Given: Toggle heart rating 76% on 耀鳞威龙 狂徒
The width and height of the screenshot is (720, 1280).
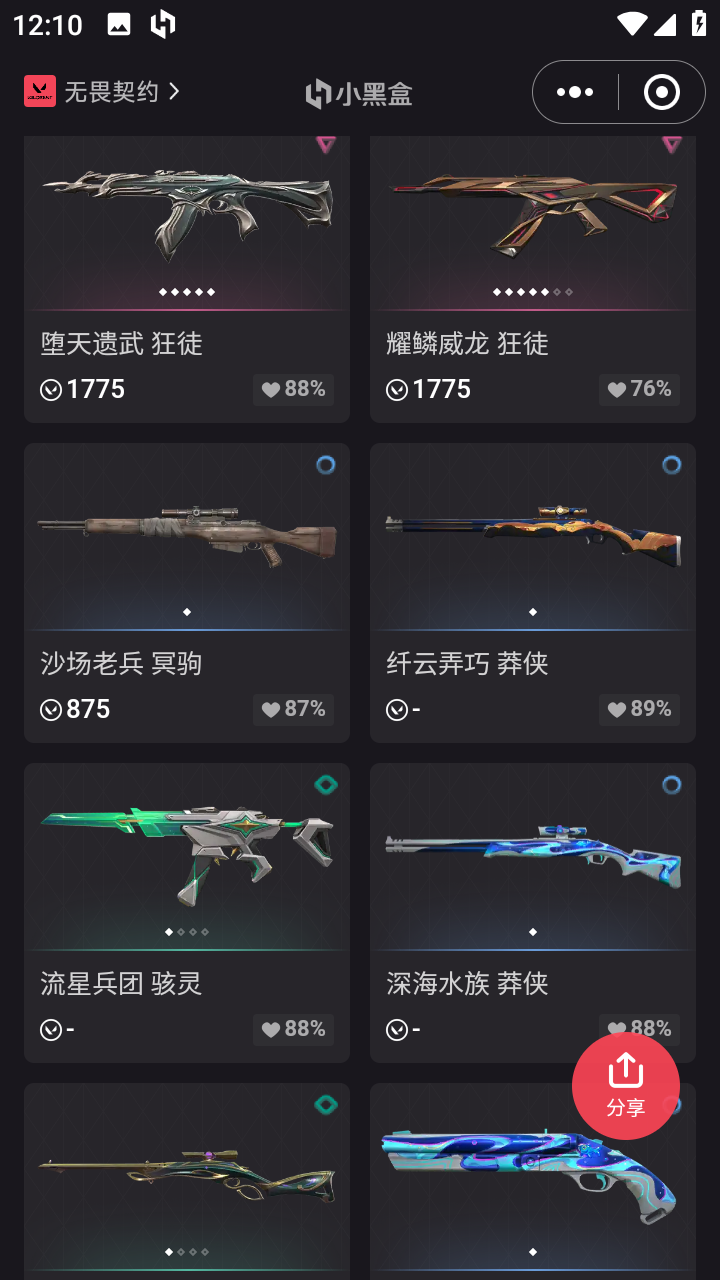Looking at the screenshot, I should pyautogui.click(x=639, y=389).
